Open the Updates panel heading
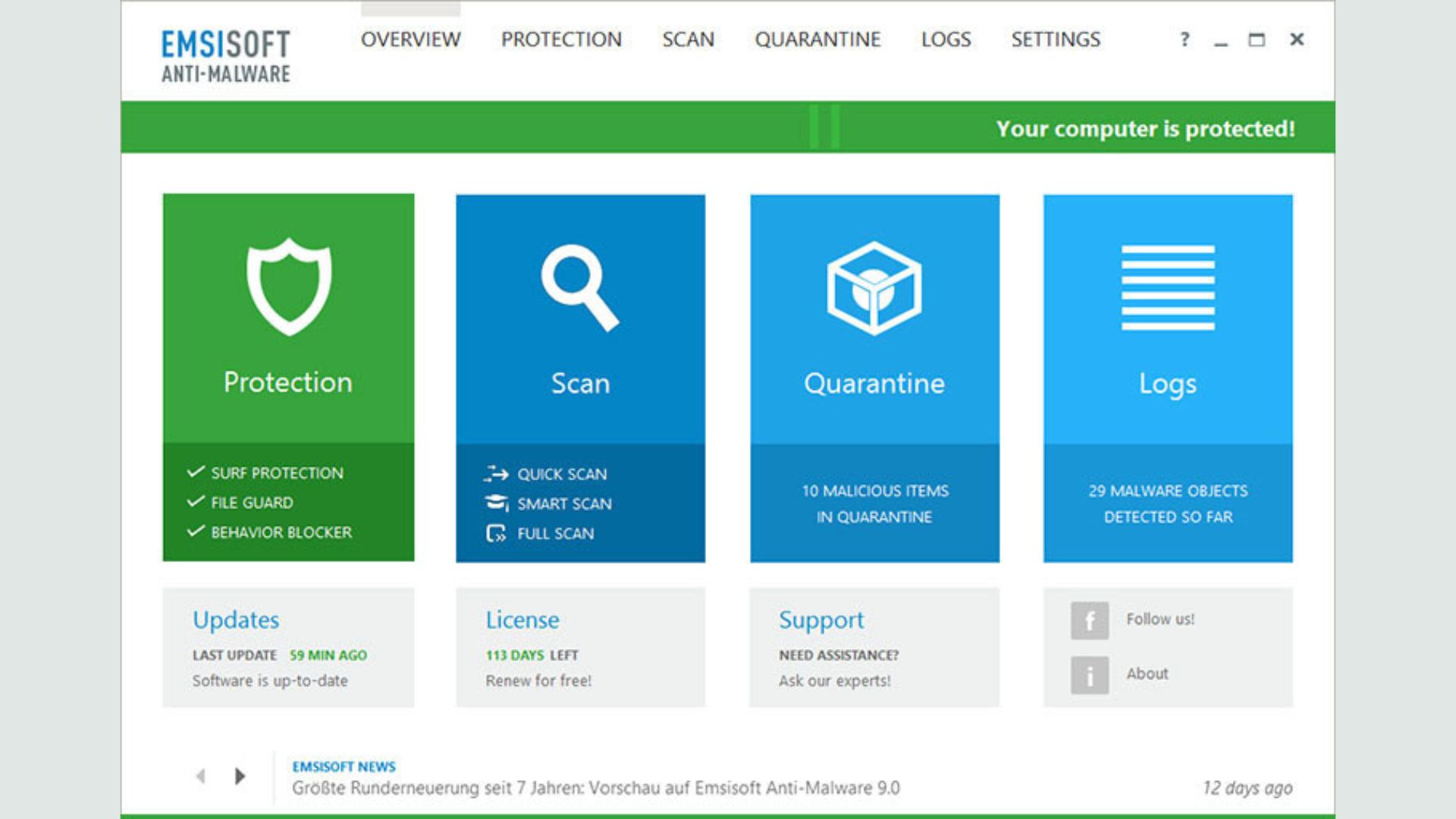 236,620
